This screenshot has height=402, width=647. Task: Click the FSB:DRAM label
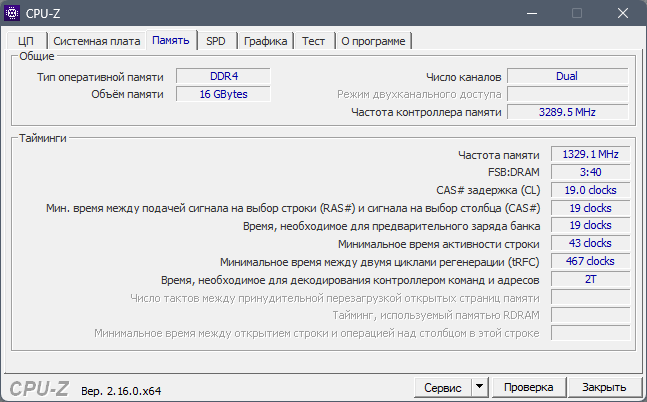click(x=514, y=172)
